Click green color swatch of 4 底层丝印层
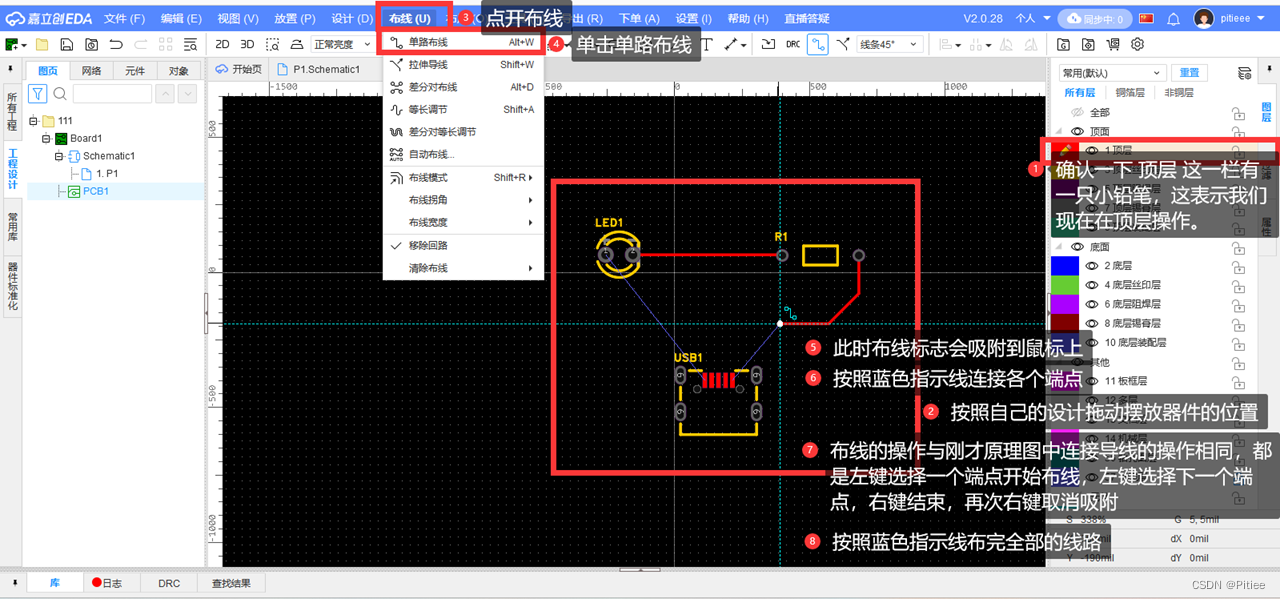The width and height of the screenshot is (1280, 599). 1064,285
